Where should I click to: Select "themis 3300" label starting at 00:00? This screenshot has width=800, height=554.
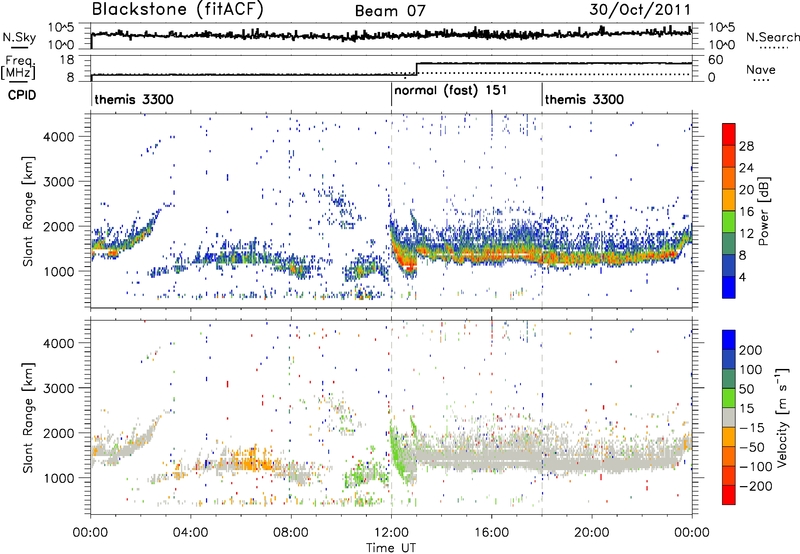[x=134, y=99]
